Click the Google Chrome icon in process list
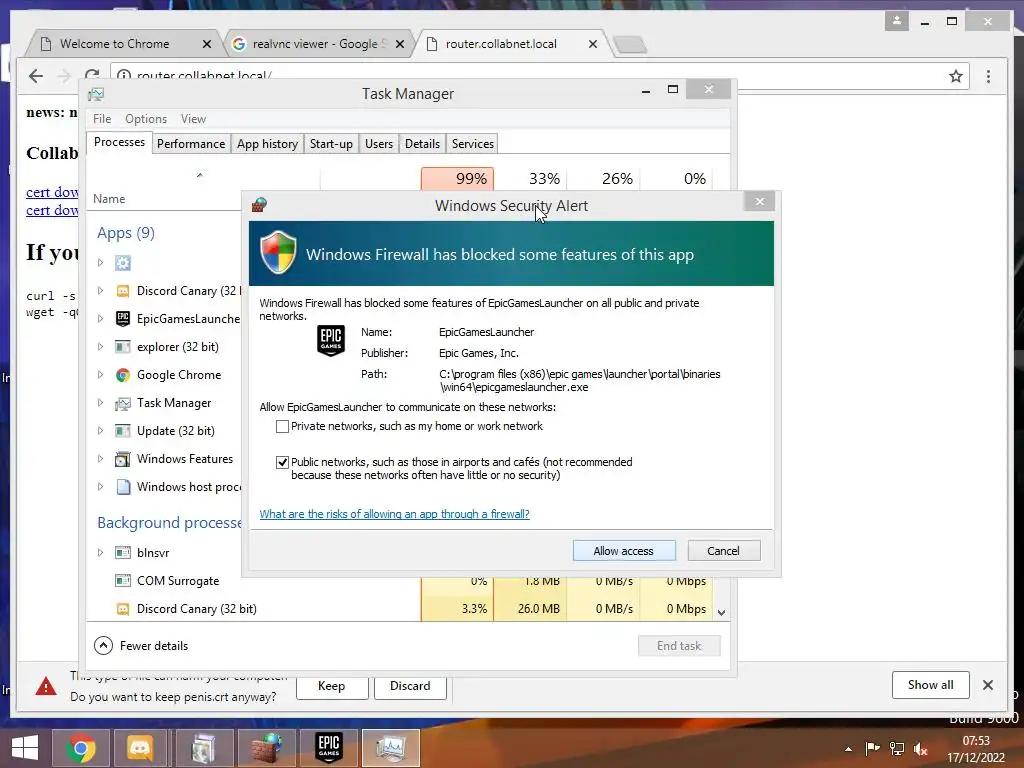 click(123, 375)
